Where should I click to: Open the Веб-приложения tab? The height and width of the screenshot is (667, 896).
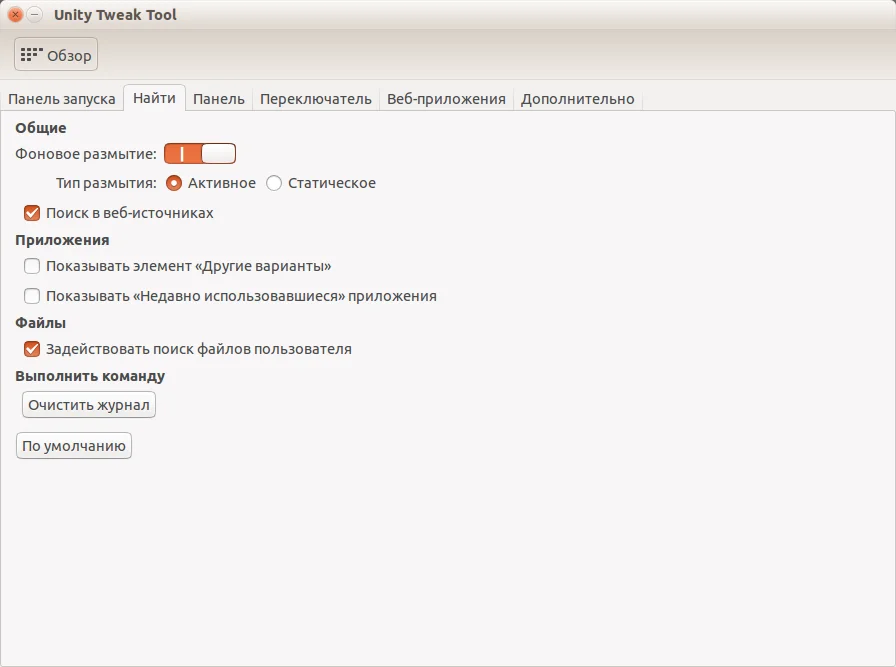446,99
